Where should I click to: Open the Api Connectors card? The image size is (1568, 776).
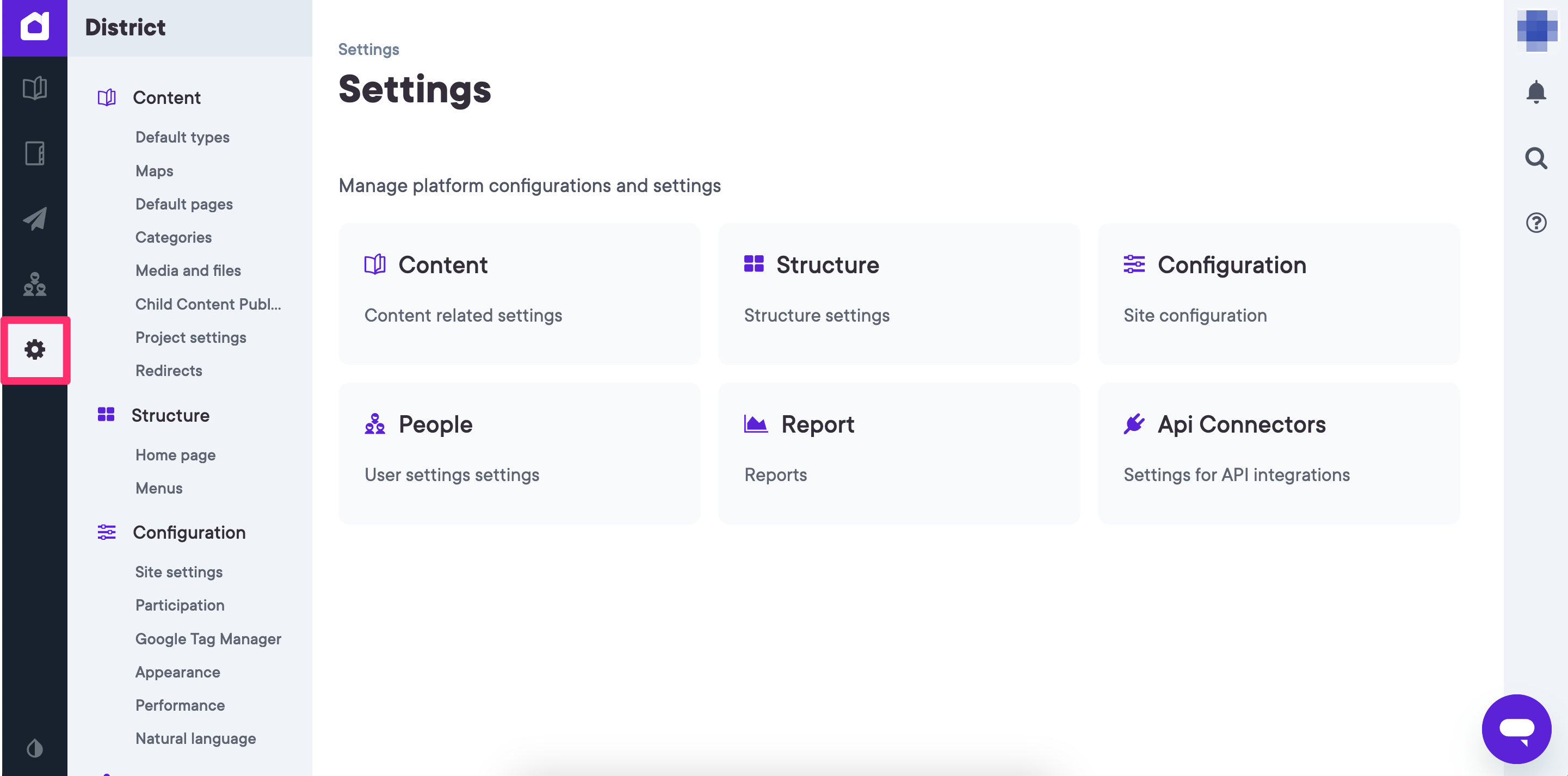click(x=1278, y=453)
